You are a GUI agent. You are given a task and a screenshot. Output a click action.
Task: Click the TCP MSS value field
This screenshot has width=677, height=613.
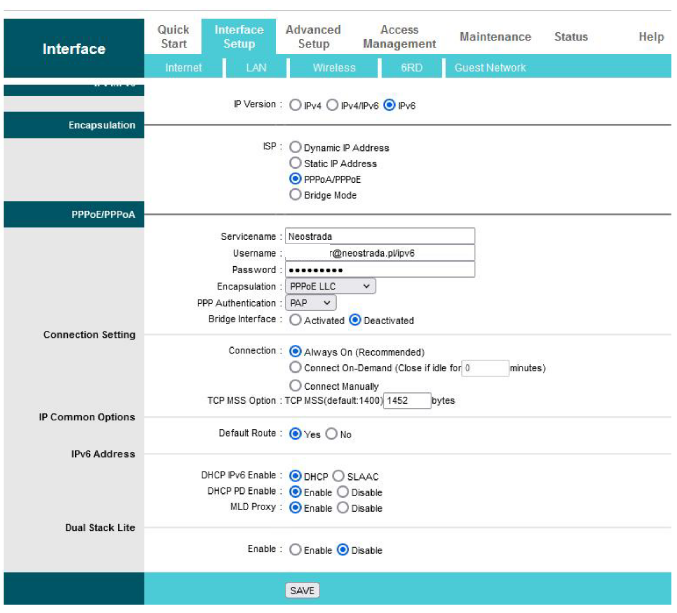[407, 401]
